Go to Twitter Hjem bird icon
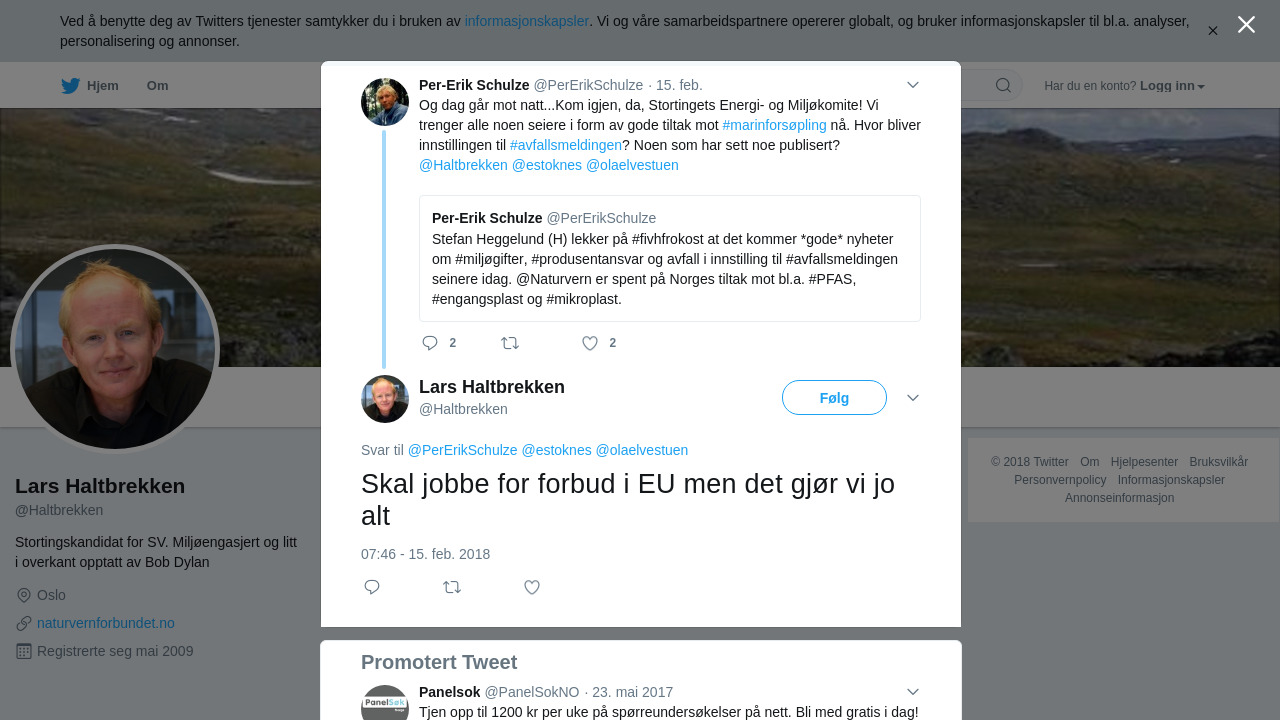1280x720 pixels. [x=70, y=86]
